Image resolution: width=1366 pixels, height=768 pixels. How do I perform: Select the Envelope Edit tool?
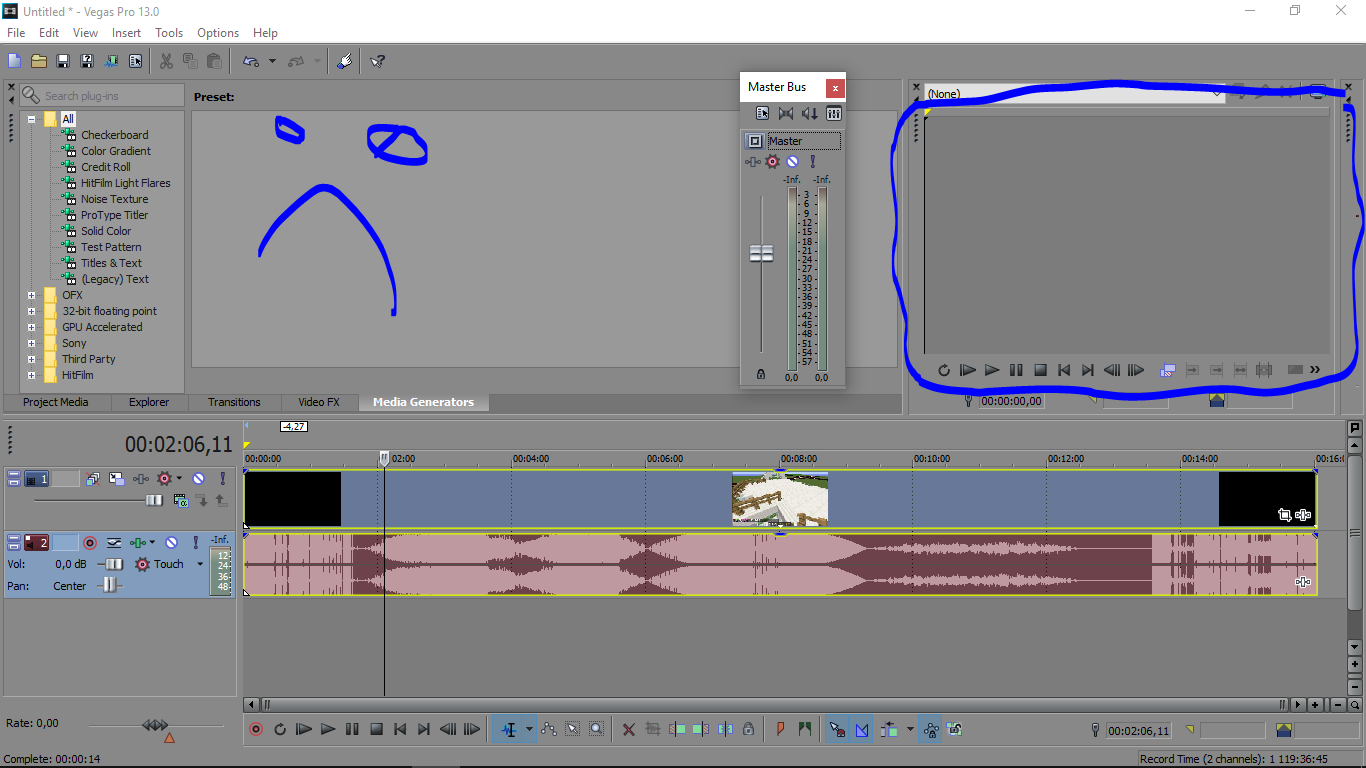tap(548, 730)
